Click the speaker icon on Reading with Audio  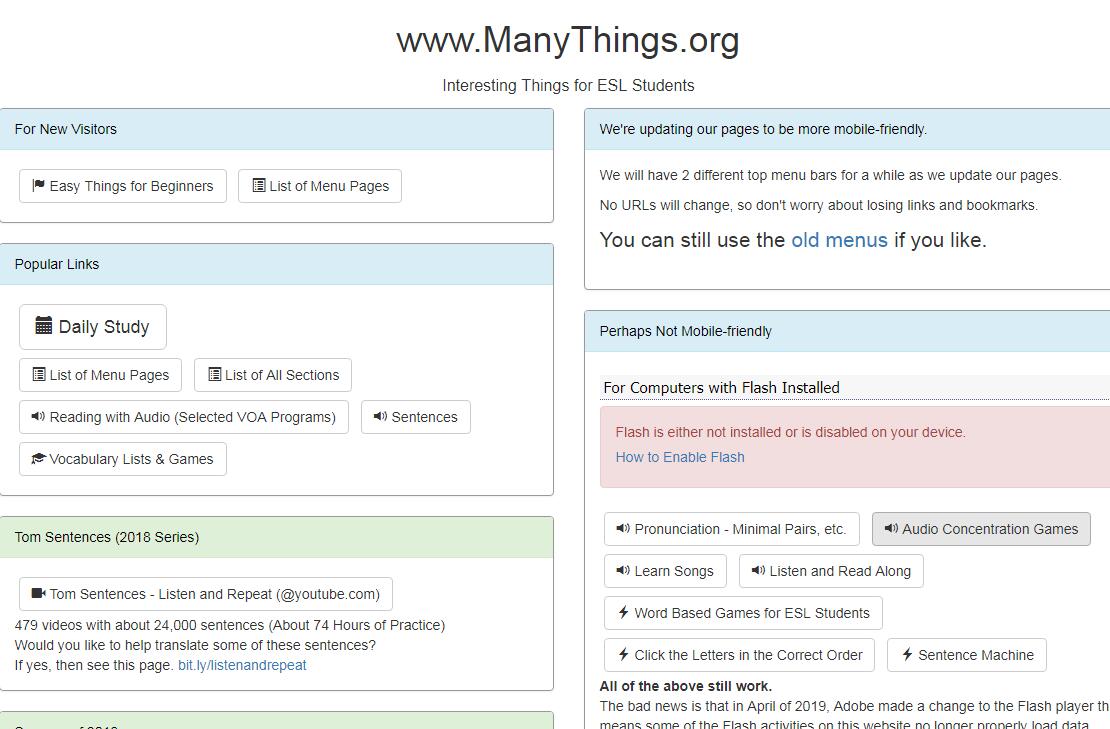pos(38,416)
